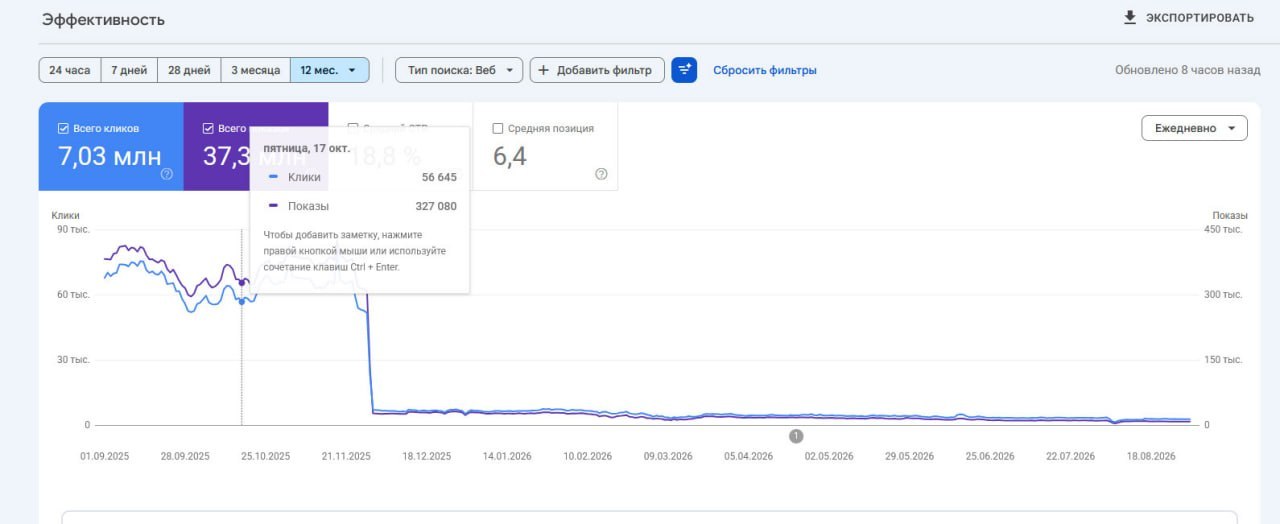The image size is (1280, 524).
Task: Open the blue filter settings icon
Action: point(684,70)
